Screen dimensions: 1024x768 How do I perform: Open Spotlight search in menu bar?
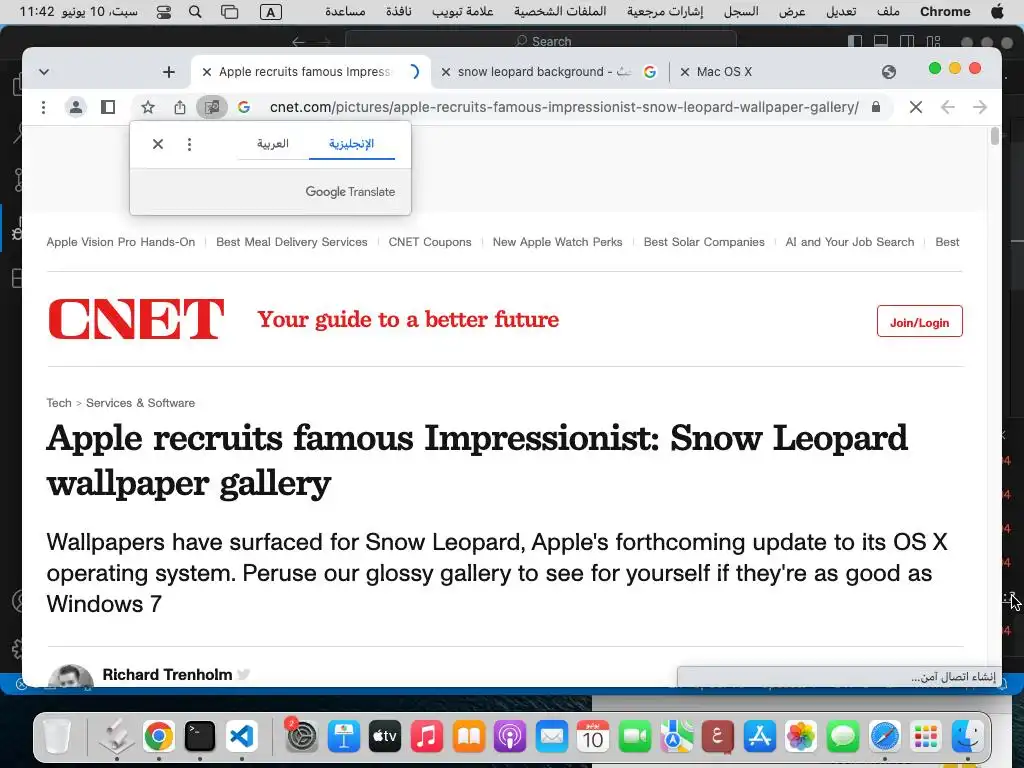[x=195, y=12]
